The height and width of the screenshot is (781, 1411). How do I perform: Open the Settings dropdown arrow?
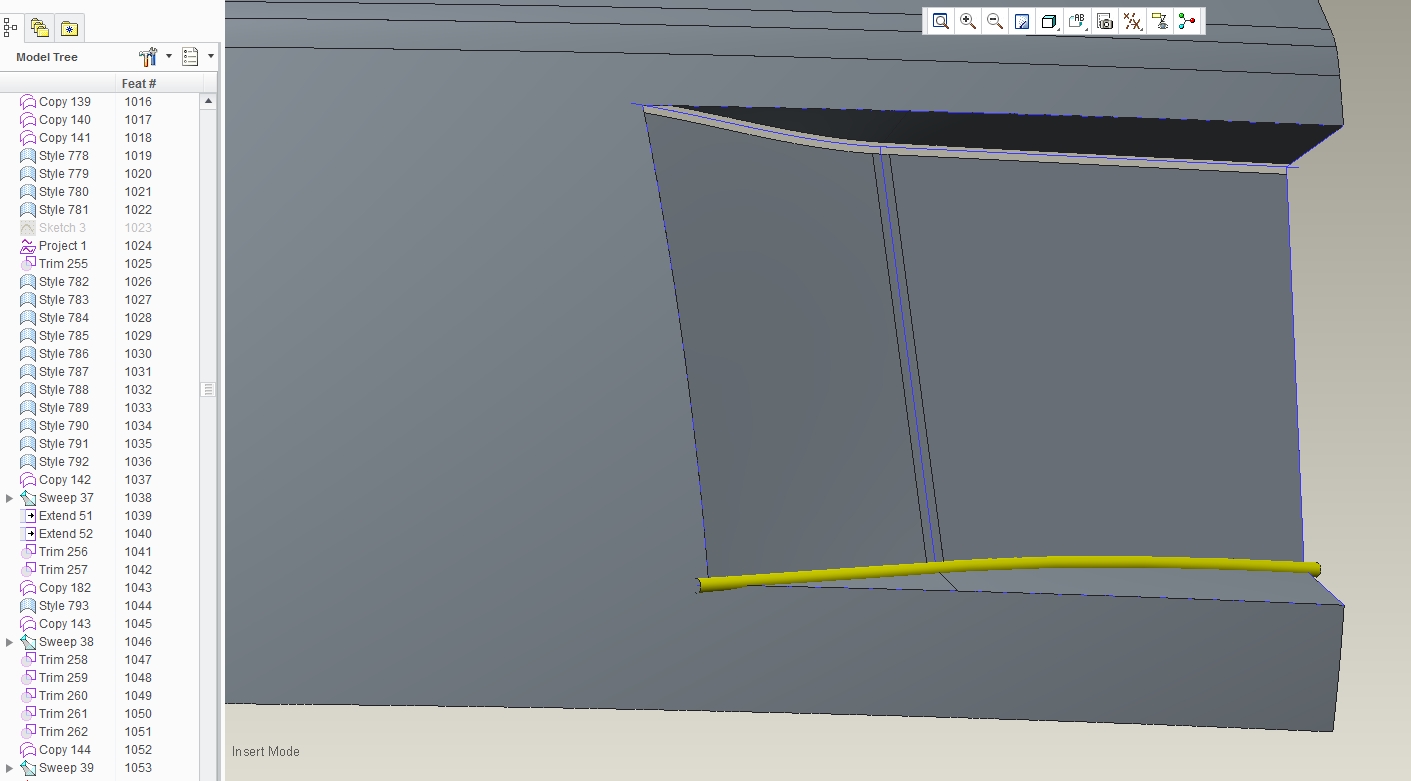click(168, 57)
